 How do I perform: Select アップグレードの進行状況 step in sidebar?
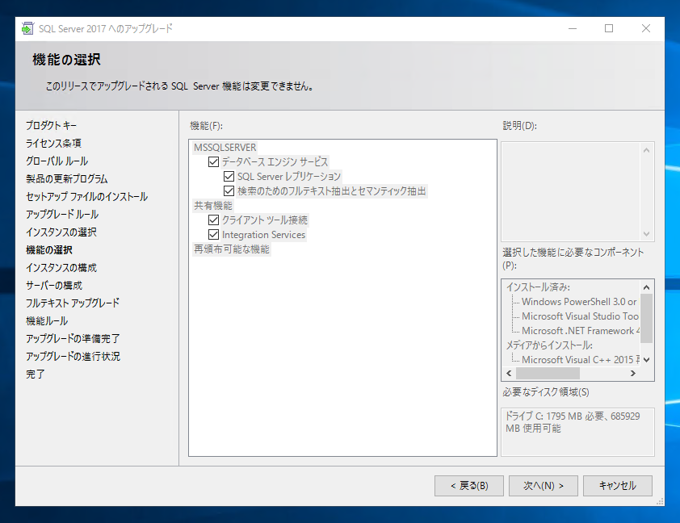tap(73, 356)
